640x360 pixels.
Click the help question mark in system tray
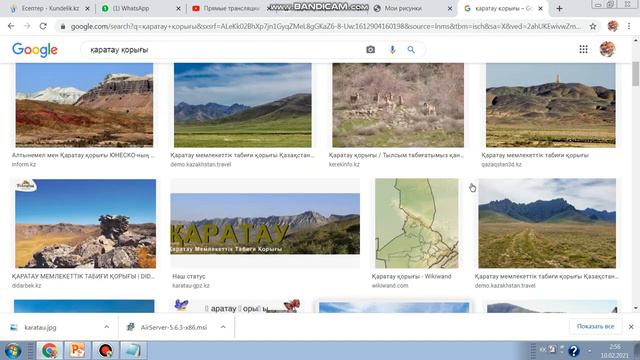click(x=573, y=351)
